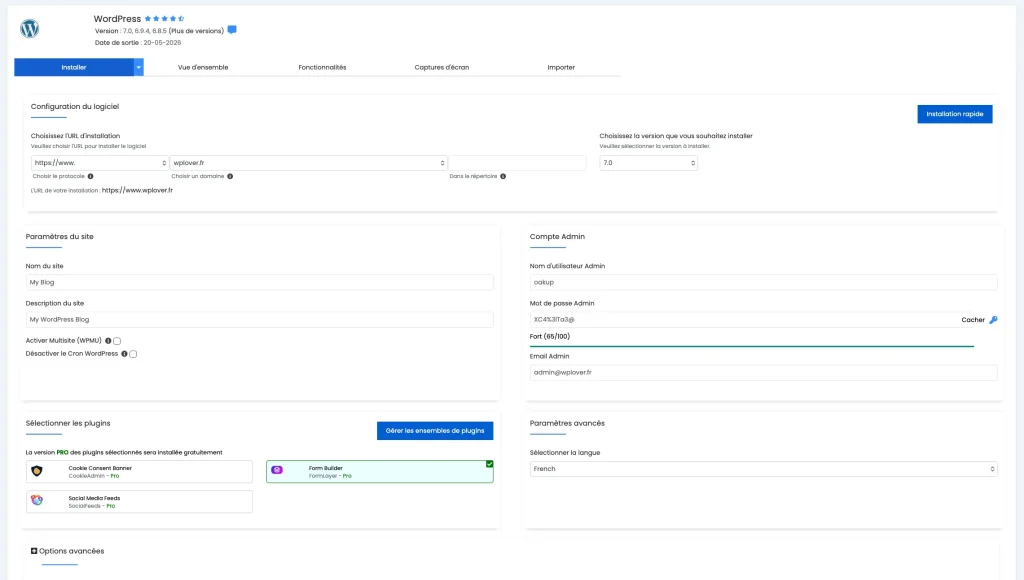1024x580 pixels.
Task: Click the Nom d'utilisateur Admin field
Action: pyautogui.click(x=763, y=283)
